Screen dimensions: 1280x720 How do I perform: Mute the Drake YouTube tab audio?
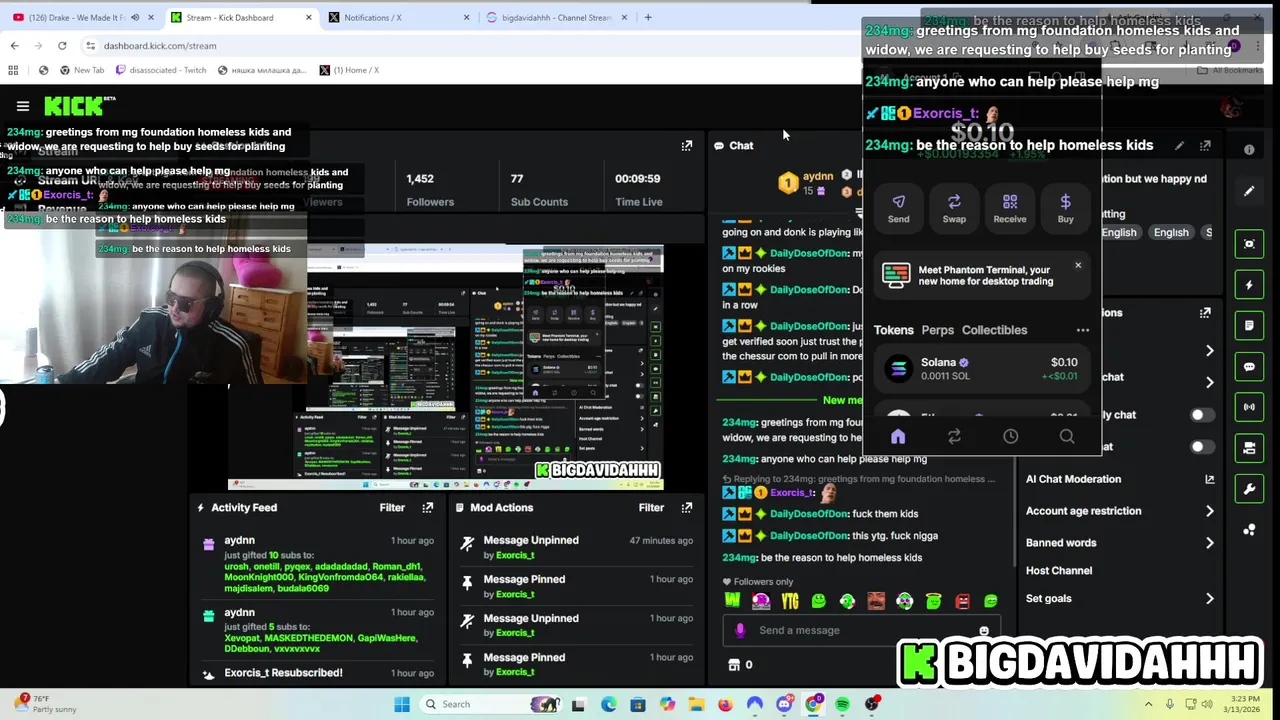(x=135, y=17)
